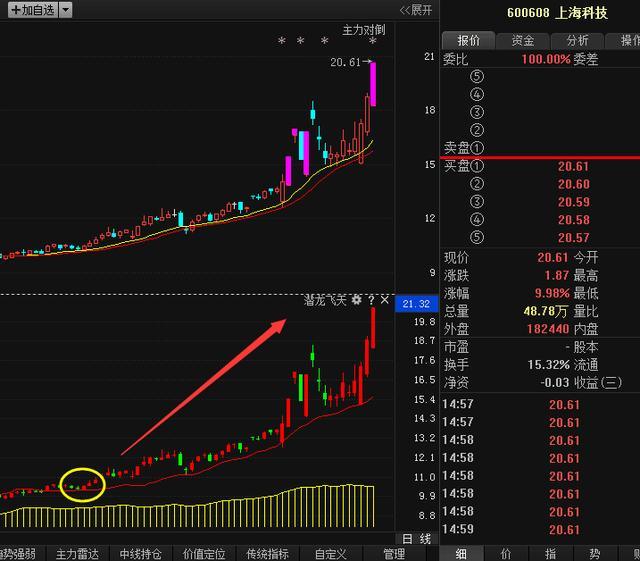This screenshot has width=640, height=561.
Task: Switch to the 细 detail tab
Action: coord(461,554)
